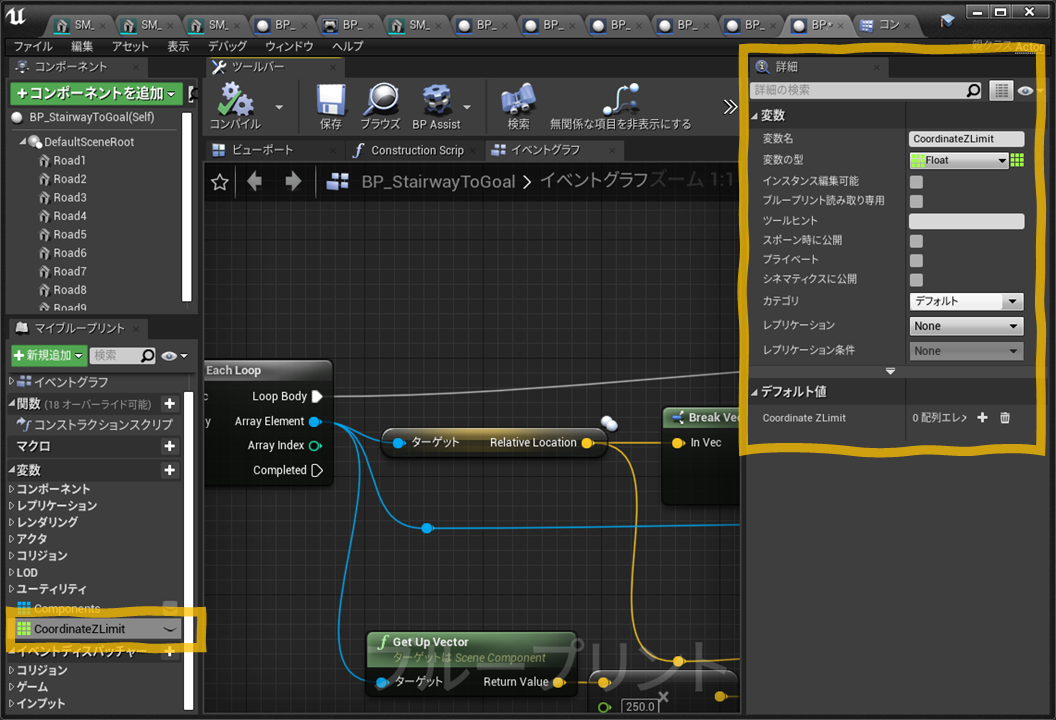
Task: Add an element to Coordinate ZLimit array
Action: click(983, 418)
